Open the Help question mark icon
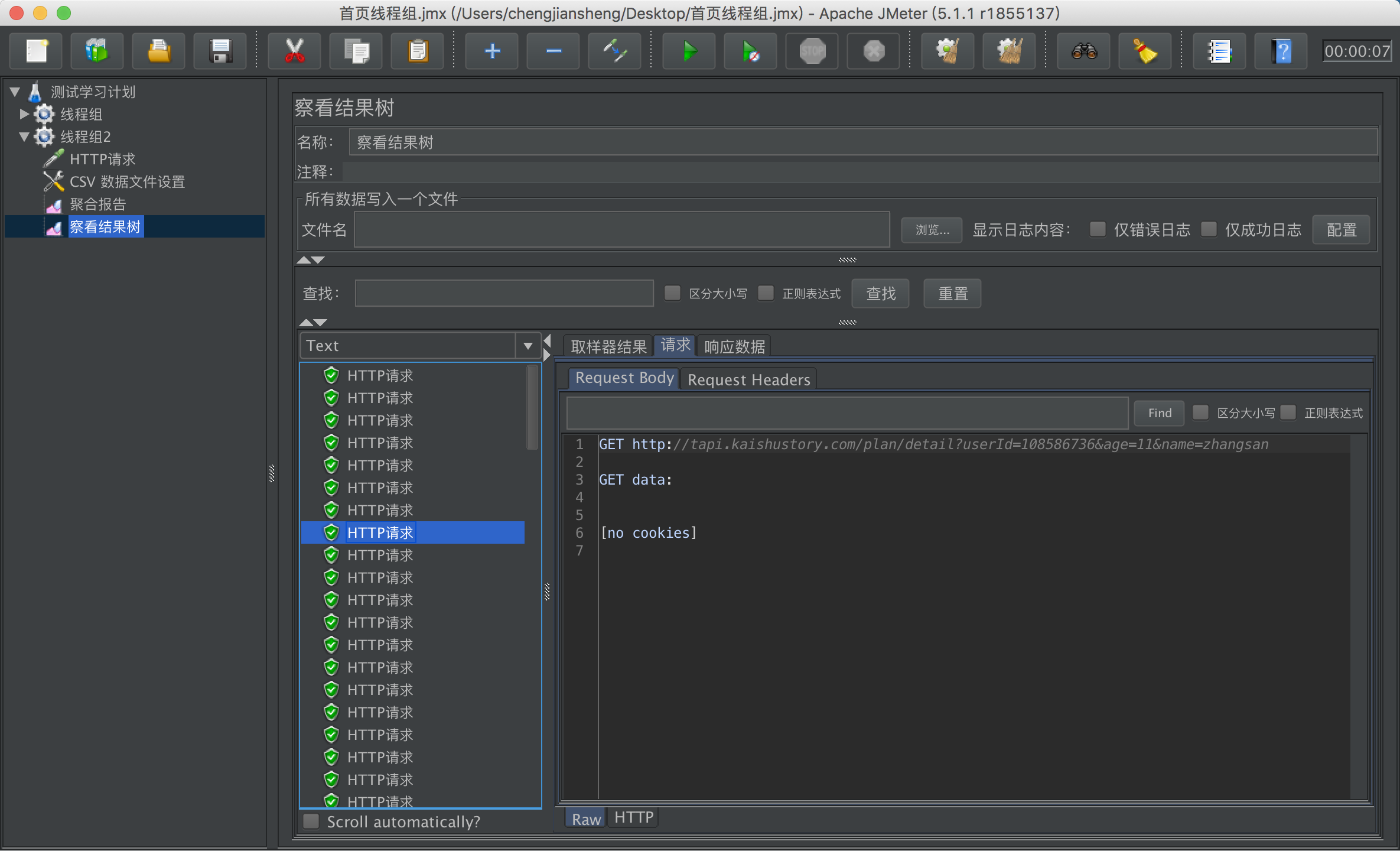Image resolution: width=1400 pixels, height=851 pixels. (1281, 51)
